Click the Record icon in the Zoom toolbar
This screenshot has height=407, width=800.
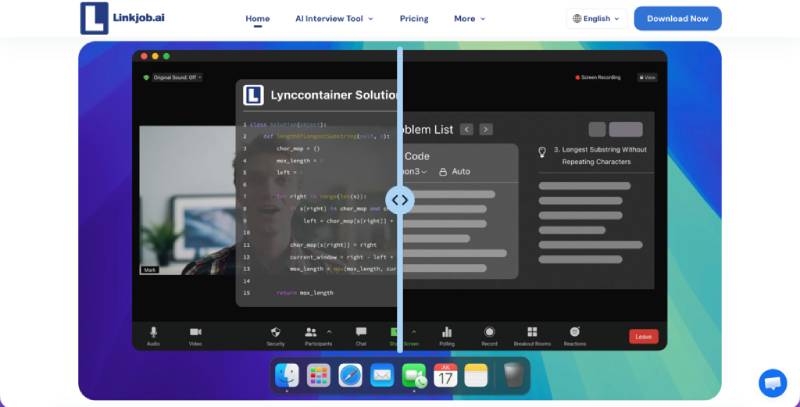click(489, 332)
